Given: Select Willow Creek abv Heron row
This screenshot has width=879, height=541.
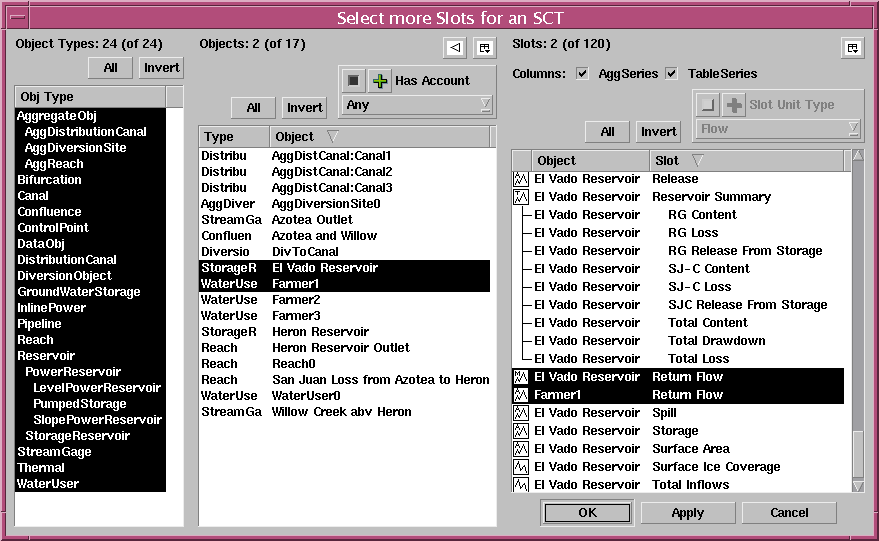Looking at the screenshot, I should coord(345,411).
